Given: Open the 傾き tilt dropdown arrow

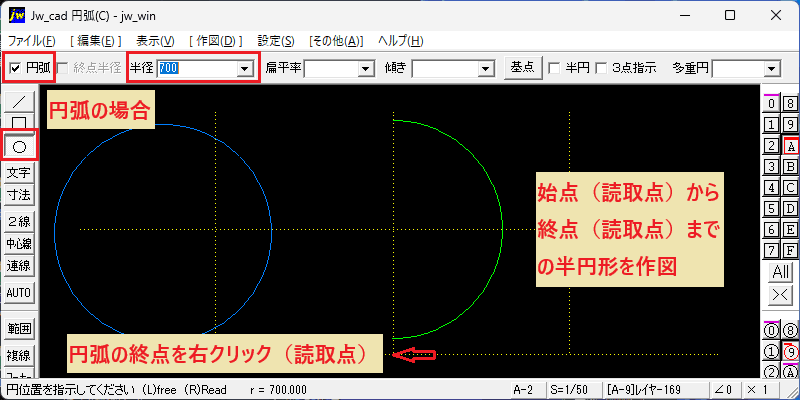Looking at the screenshot, I should pyautogui.click(x=486, y=68).
